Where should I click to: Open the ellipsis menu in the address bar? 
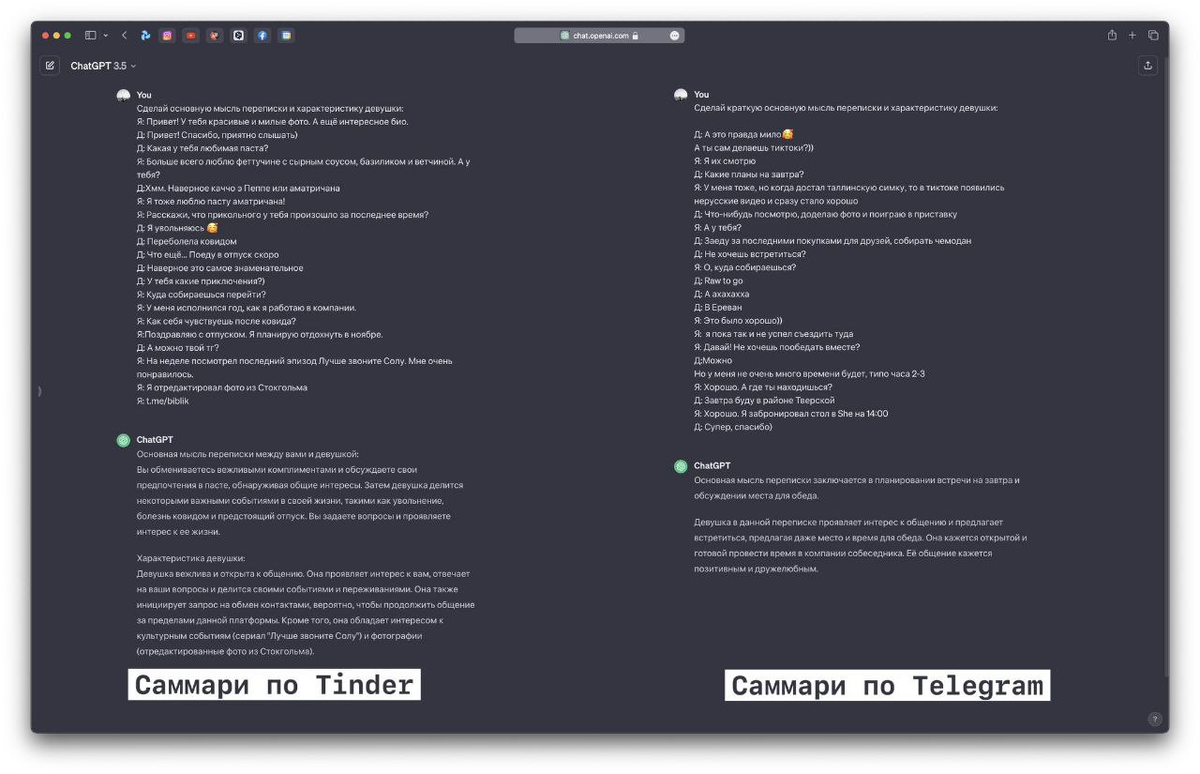(x=675, y=35)
